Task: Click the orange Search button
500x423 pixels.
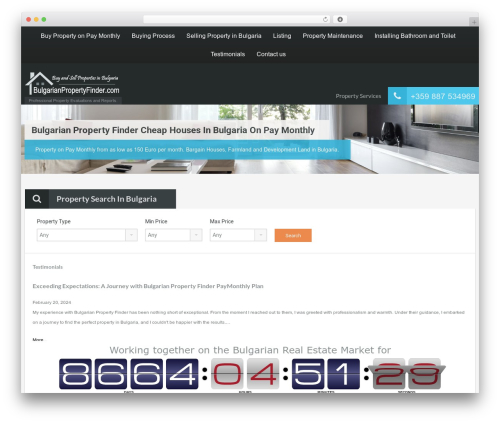Action: click(293, 235)
